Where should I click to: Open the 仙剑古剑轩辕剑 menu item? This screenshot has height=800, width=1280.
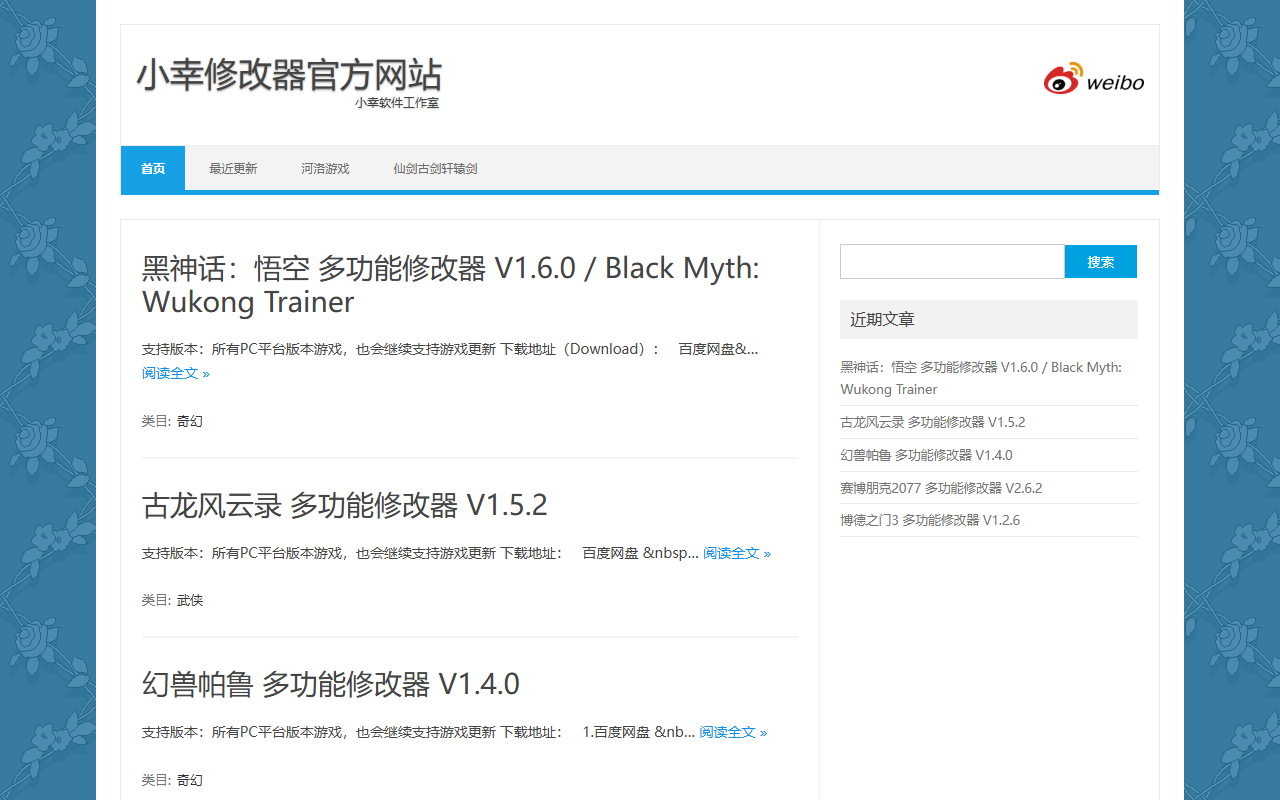pyautogui.click(x=435, y=168)
